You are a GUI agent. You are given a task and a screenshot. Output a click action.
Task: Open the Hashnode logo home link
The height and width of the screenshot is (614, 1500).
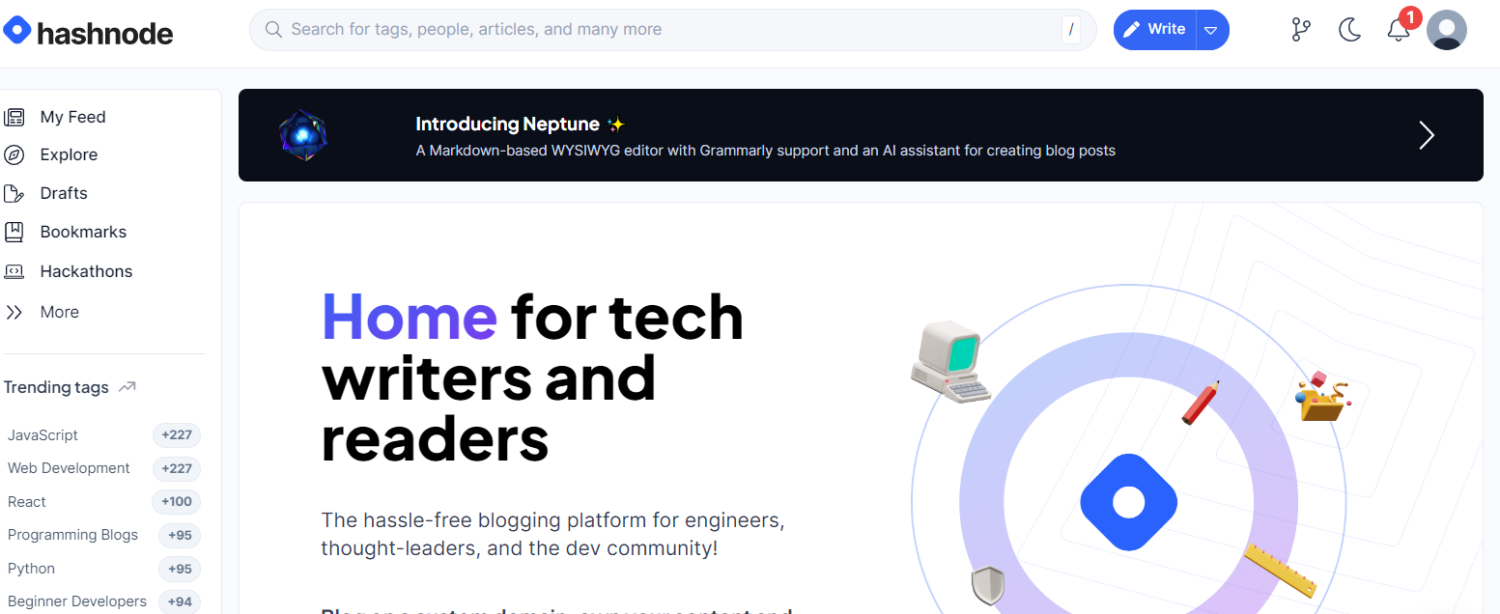pos(88,32)
